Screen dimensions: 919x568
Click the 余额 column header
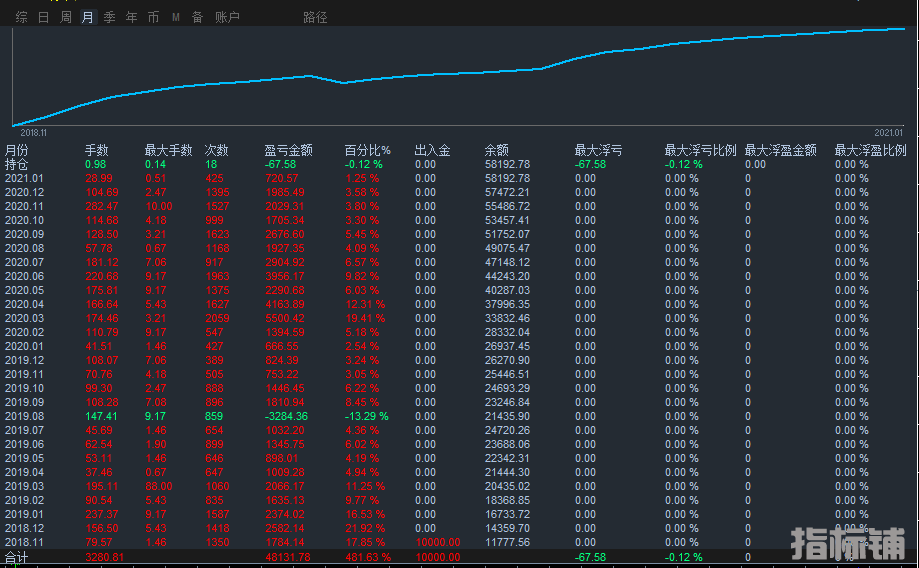(496, 151)
